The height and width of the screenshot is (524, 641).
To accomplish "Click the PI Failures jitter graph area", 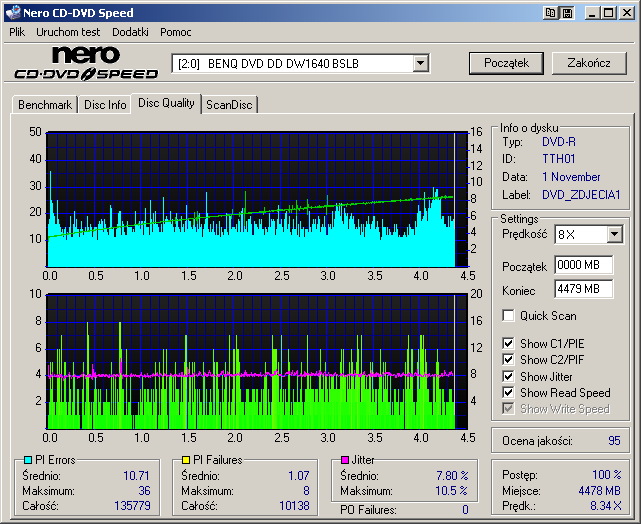I will coord(257,361).
